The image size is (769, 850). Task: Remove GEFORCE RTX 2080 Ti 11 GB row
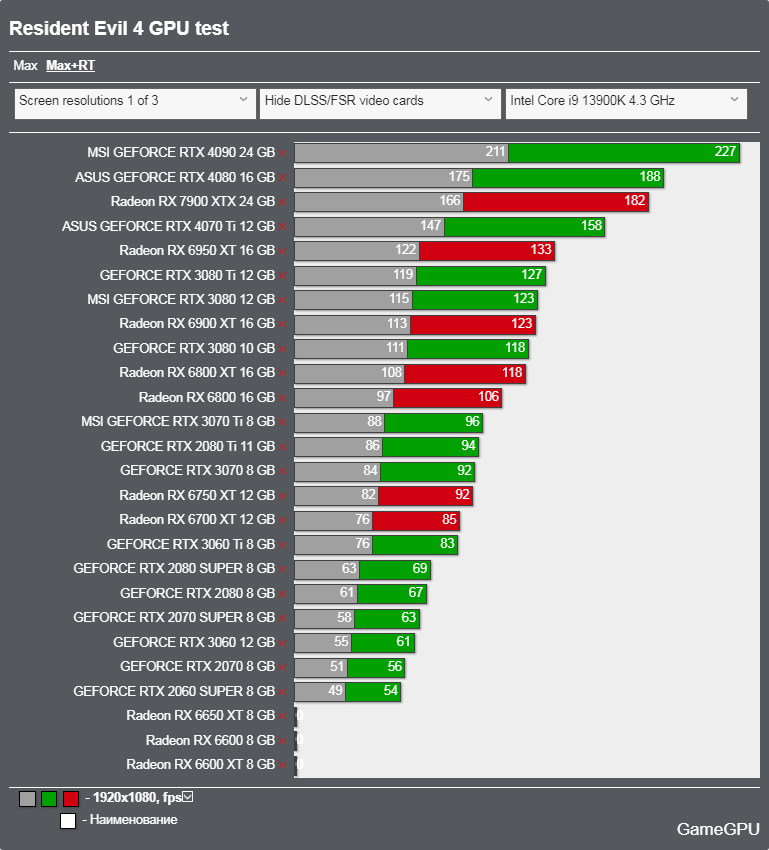click(282, 447)
